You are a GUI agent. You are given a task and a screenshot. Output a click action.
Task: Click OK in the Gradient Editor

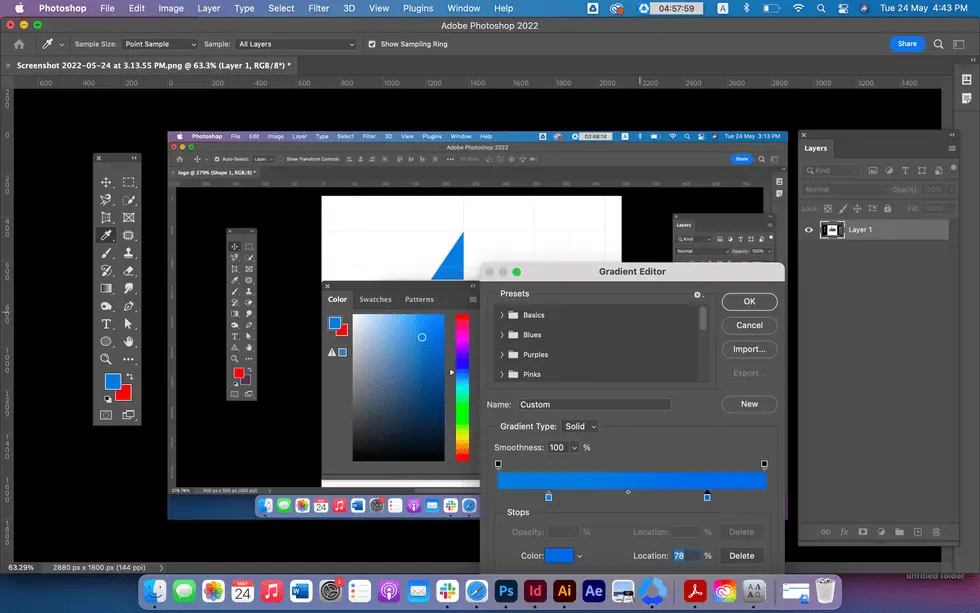point(749,301)
